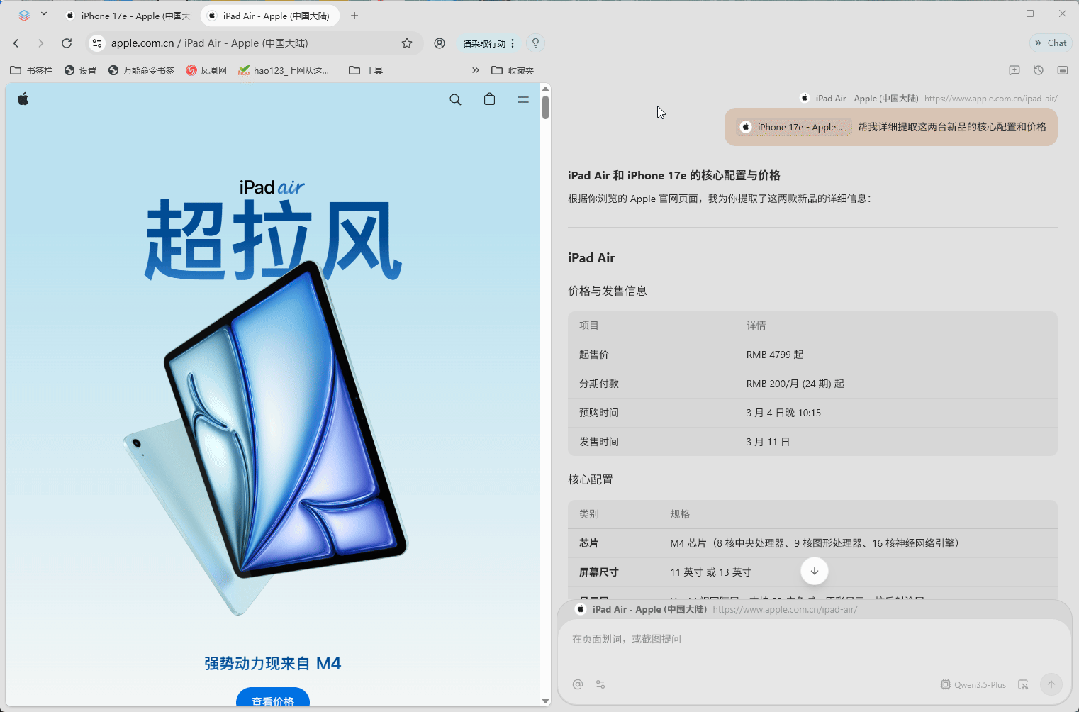Open the user profile icon
This screenshot has height=712, width=1079.
coord(440,43)
